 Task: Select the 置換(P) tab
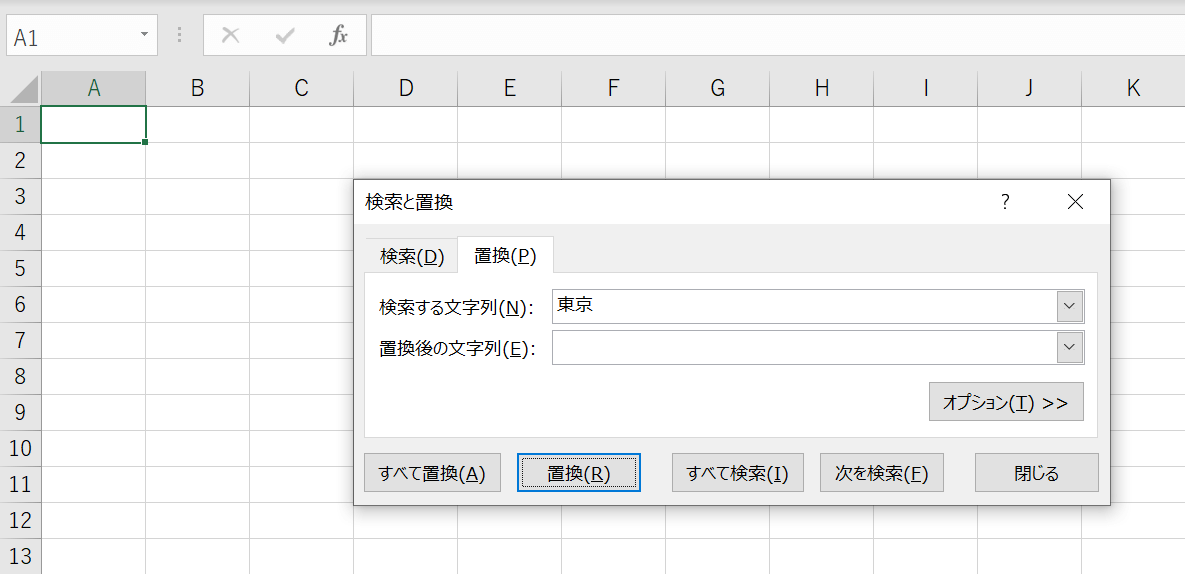coord(505,256)
